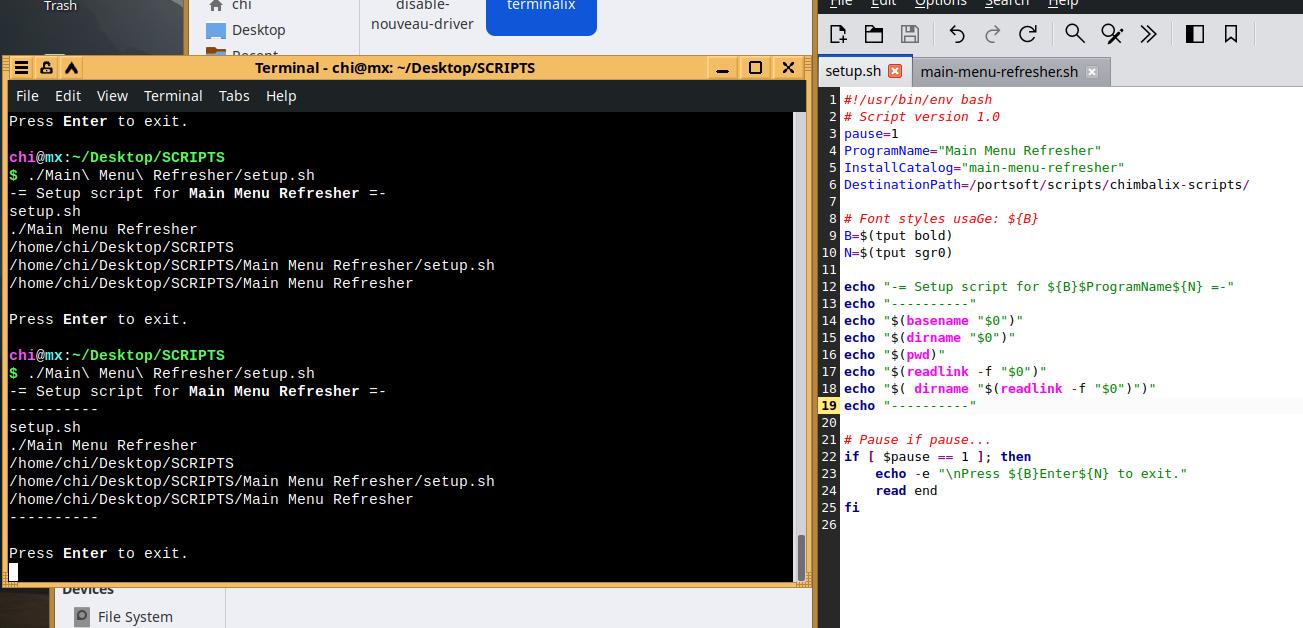The image size is (1303, 628).
Task: Open the Help menu in the text editor
Action: (x=1063, y=4)
